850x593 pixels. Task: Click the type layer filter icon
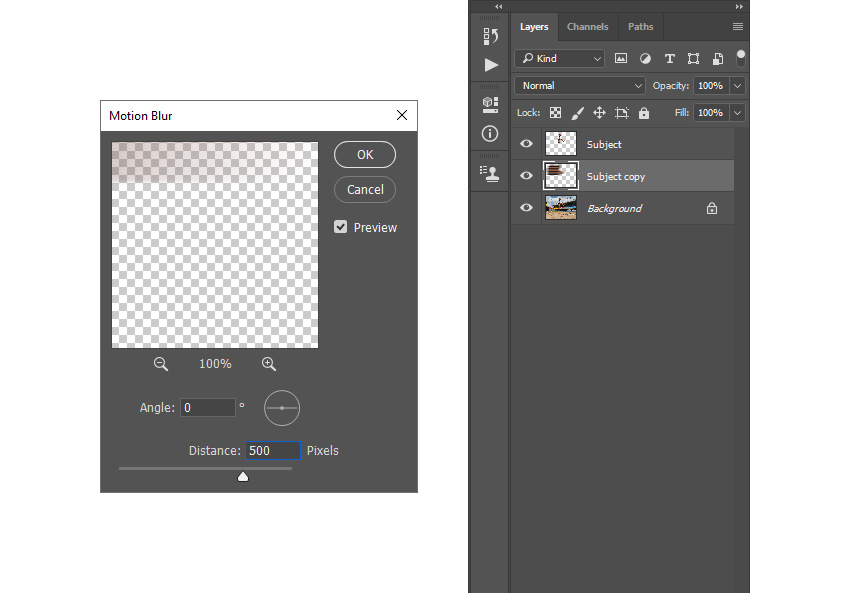(669, 59)
